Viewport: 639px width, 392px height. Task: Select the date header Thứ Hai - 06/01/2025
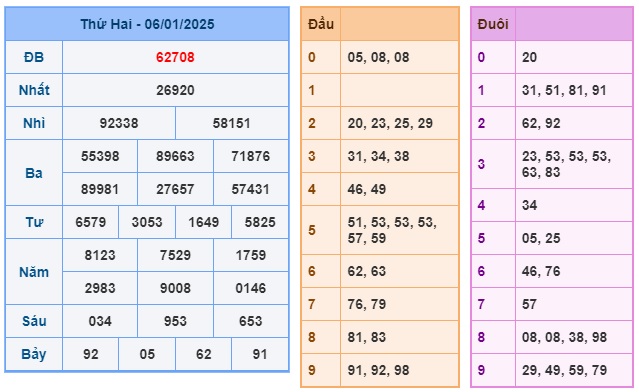[x=147, y=24]
